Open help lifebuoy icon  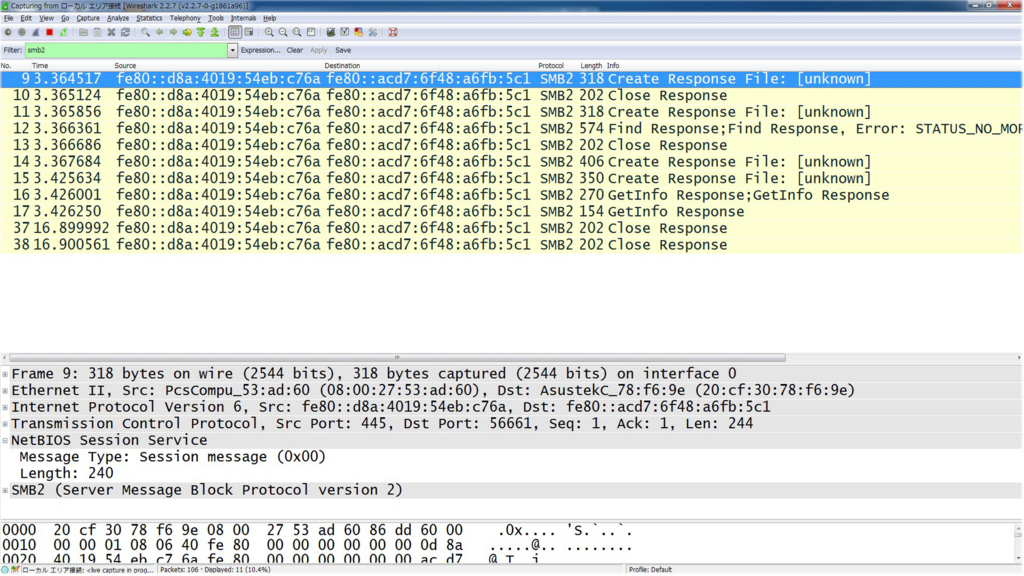pos(393,32)
